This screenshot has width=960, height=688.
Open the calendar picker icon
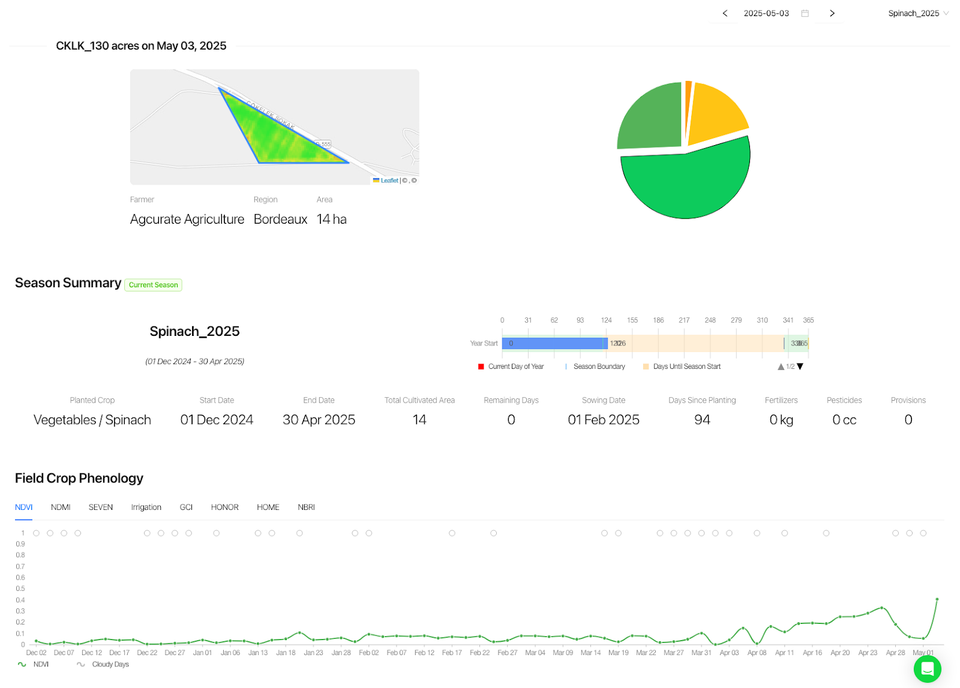click(805, 13)
